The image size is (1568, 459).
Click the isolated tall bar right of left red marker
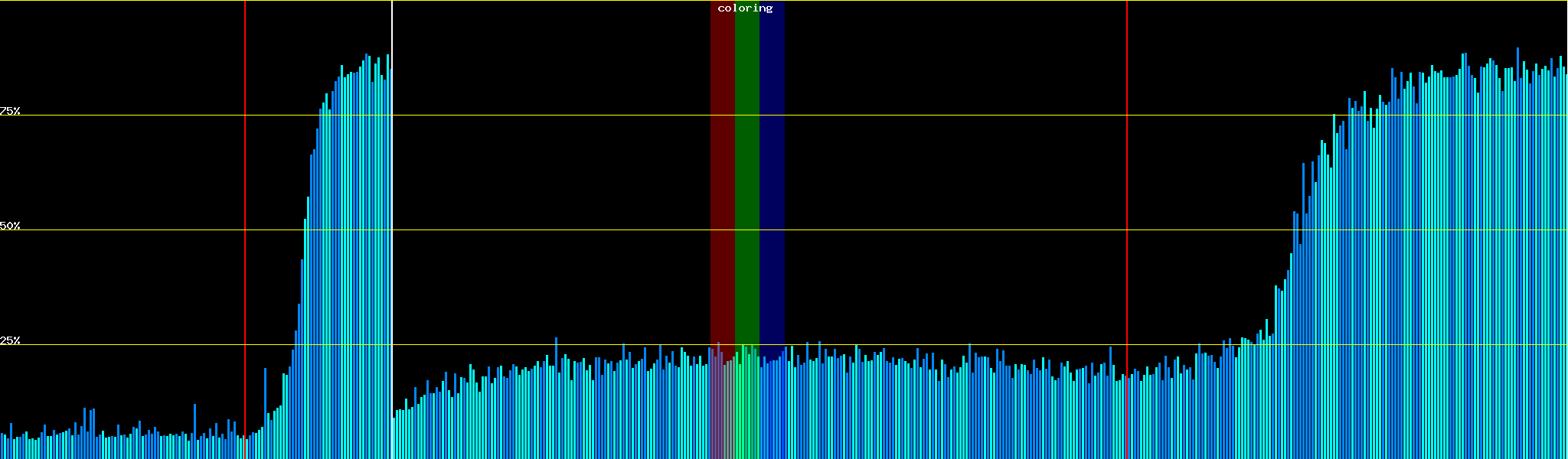tap(265, 413)
